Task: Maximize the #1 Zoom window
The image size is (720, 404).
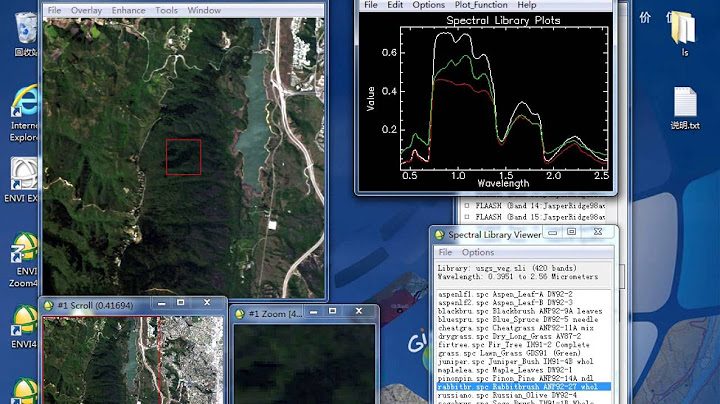Action: (332, 311)
